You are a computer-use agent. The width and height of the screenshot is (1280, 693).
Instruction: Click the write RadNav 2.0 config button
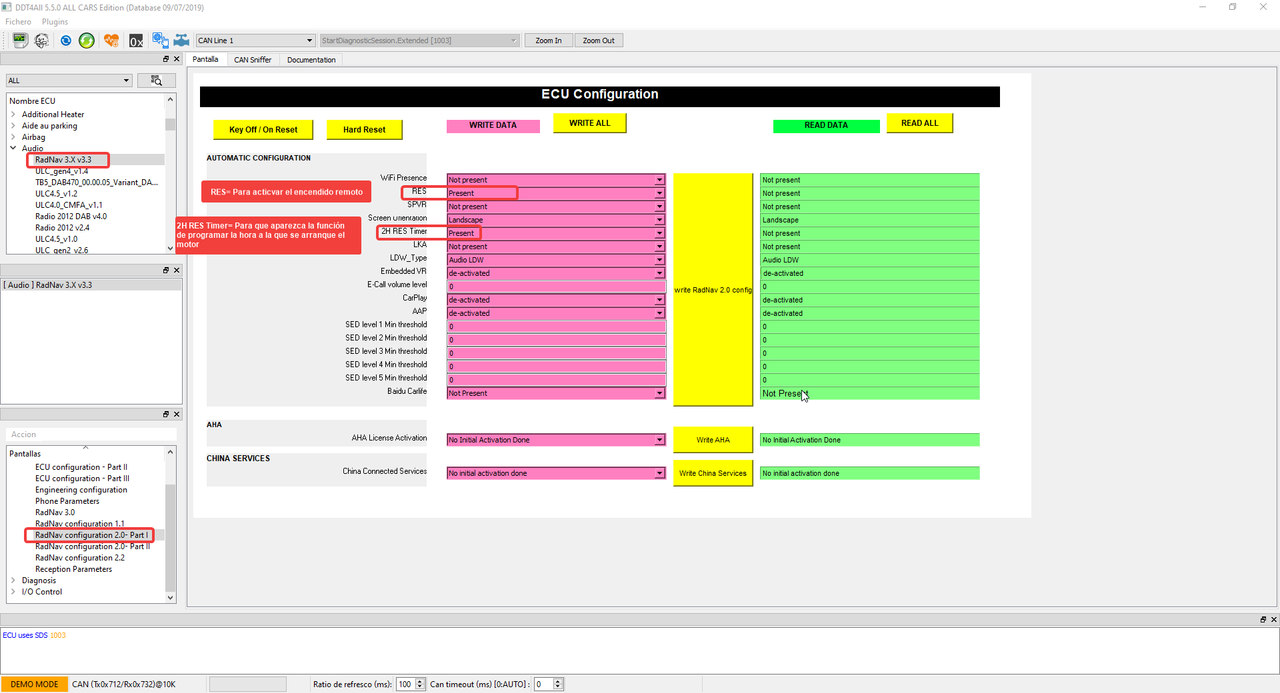click(x=713, y=290)
